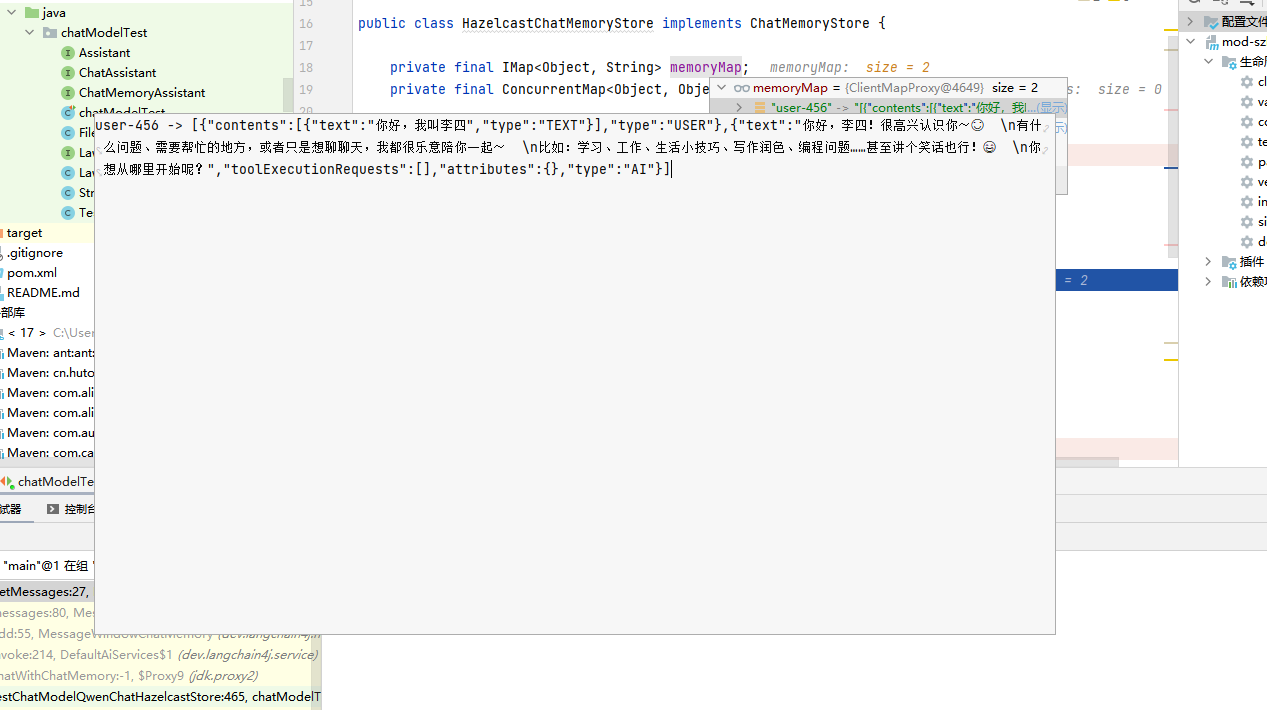This screenshot has width=1267, height=710.
Task: Run the 'te' lifecycle goal gear
Action: coord(1247,142)
